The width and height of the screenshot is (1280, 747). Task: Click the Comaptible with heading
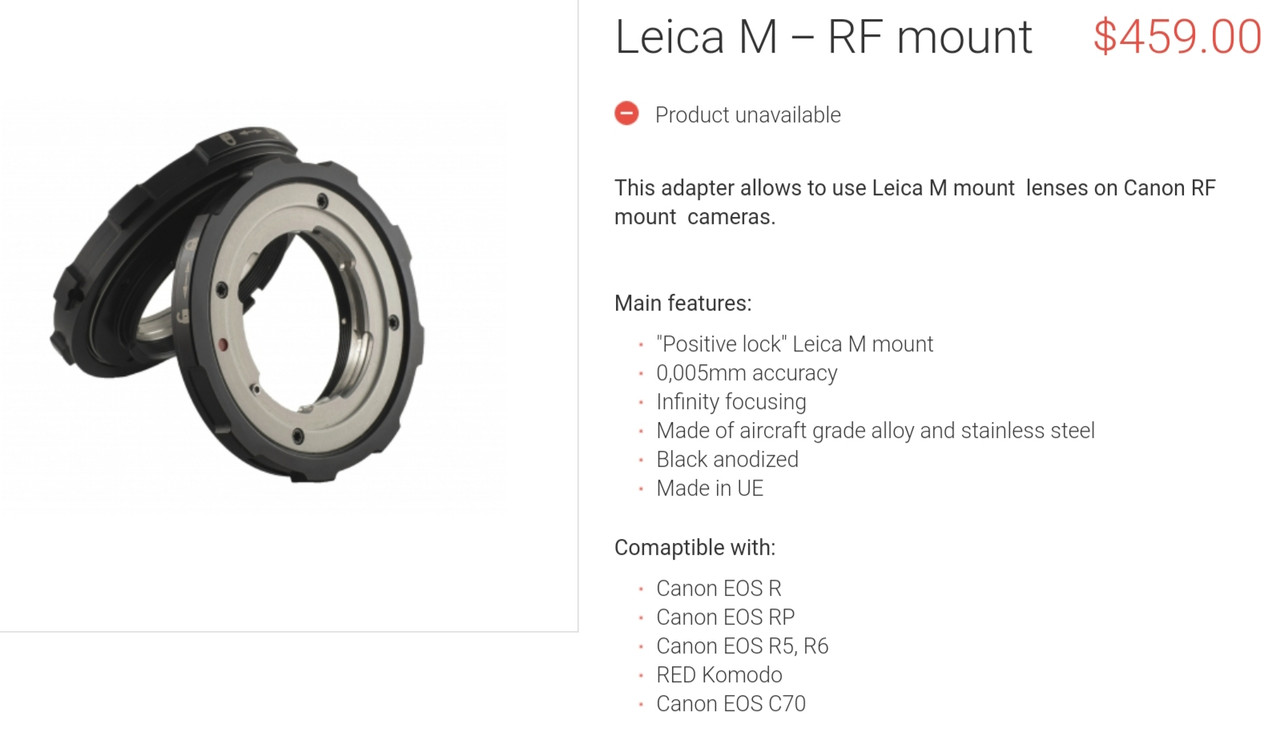tap(695, 548)
